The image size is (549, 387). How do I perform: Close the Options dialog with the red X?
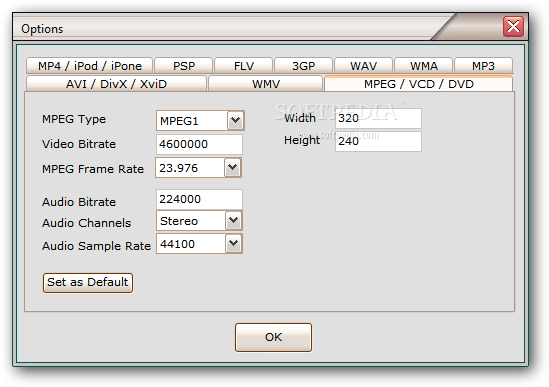(513, 26)
